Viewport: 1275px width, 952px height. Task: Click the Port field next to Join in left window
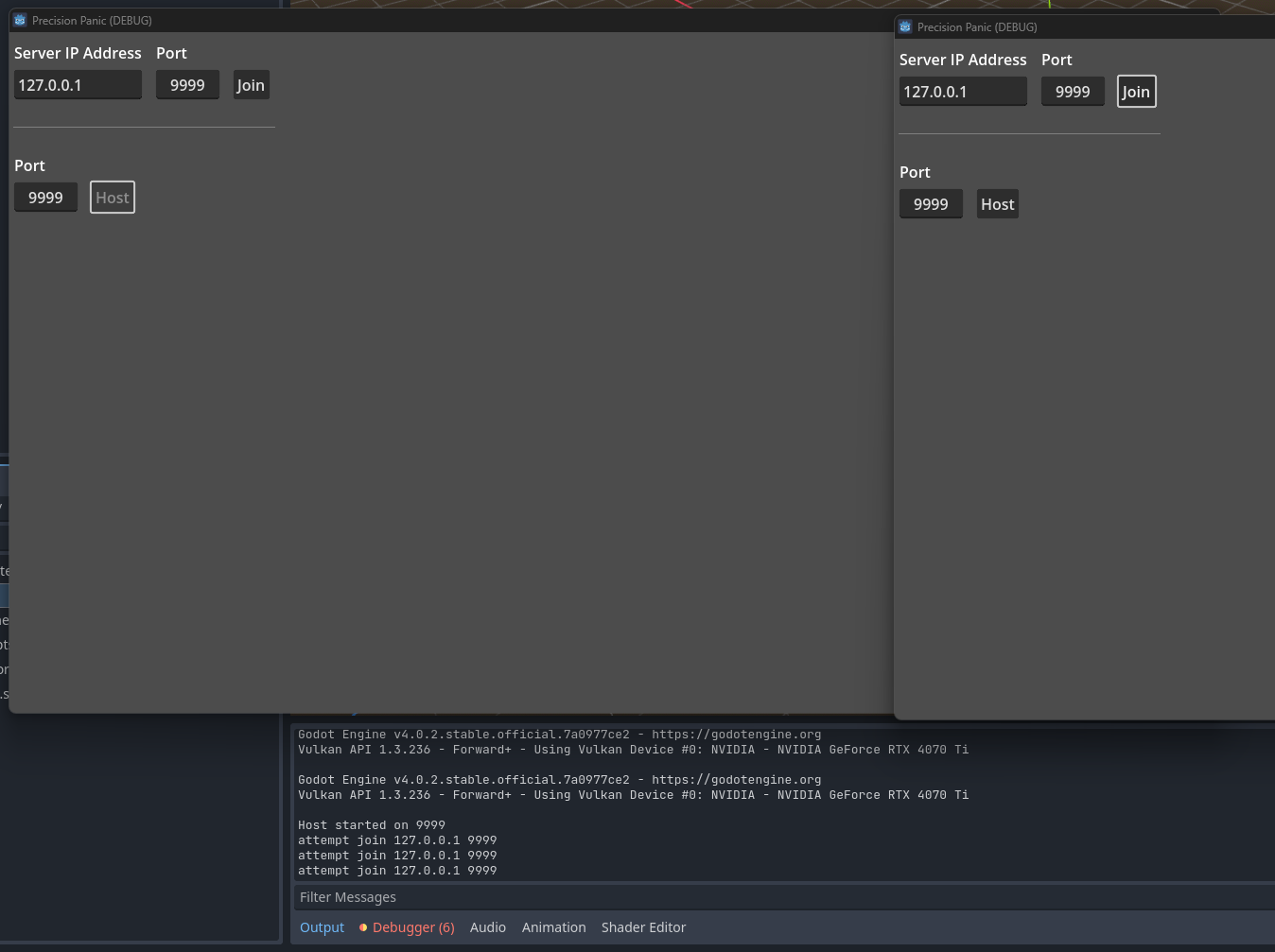(187, 84)
